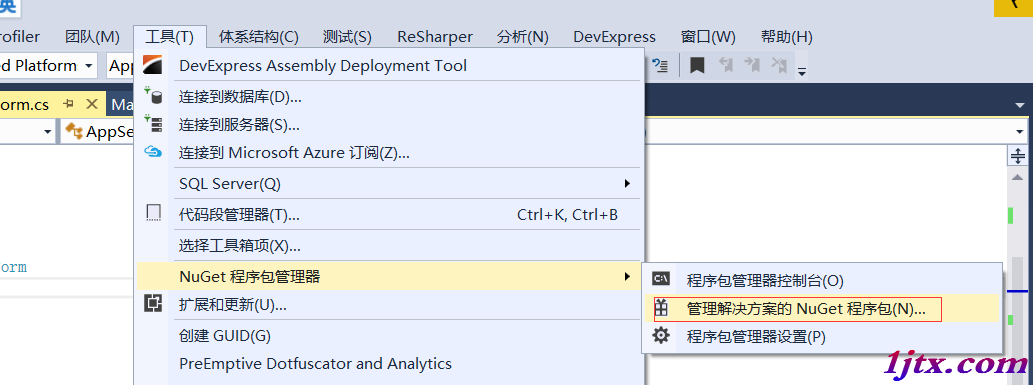The image size is (1033, 385).
Task: Close the 工具(T) menu
Action: click(x=170, y=37)
